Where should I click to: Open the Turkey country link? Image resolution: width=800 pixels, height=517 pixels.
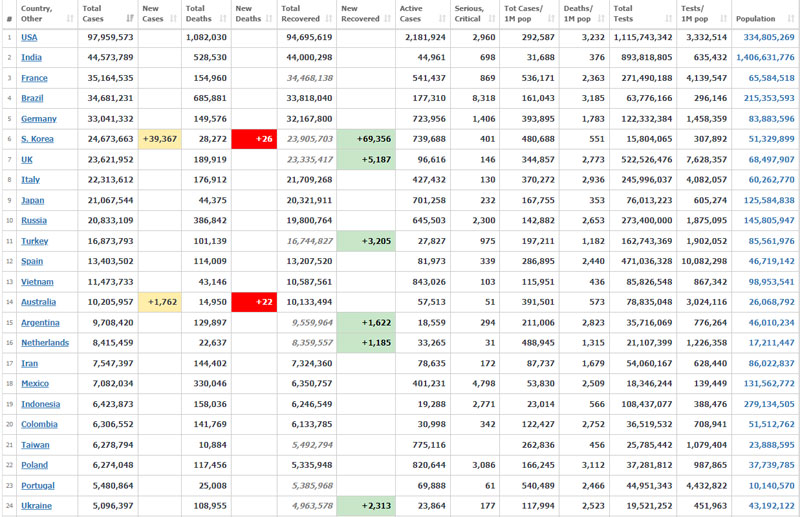tap(35, 241)
